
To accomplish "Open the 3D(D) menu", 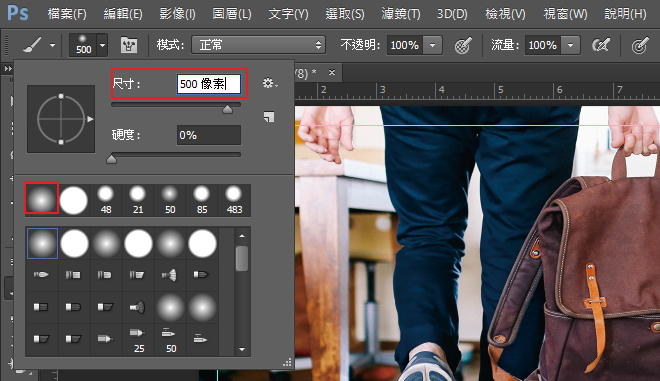I will [452, 14].
